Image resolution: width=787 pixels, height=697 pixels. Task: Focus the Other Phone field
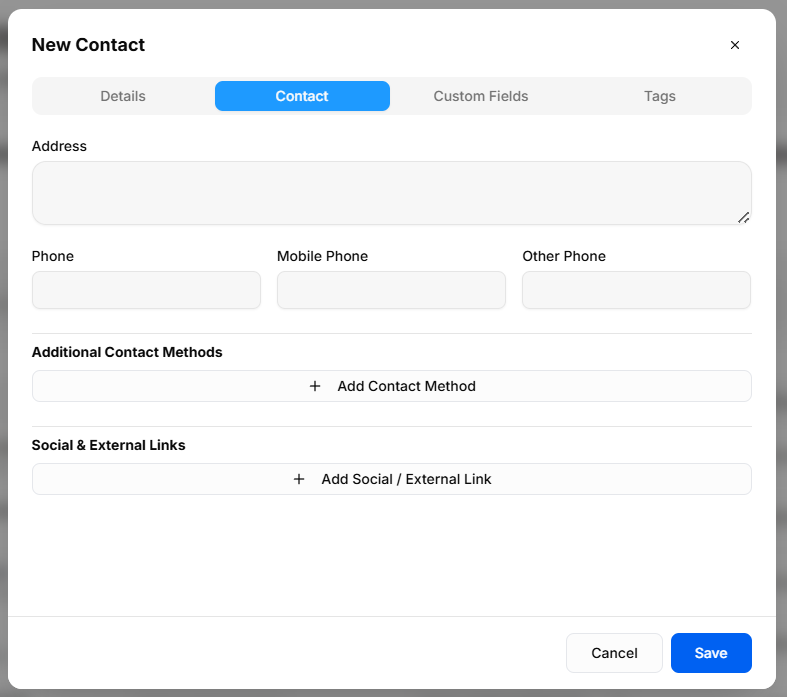pyautogui.click(x=636, y=290)
